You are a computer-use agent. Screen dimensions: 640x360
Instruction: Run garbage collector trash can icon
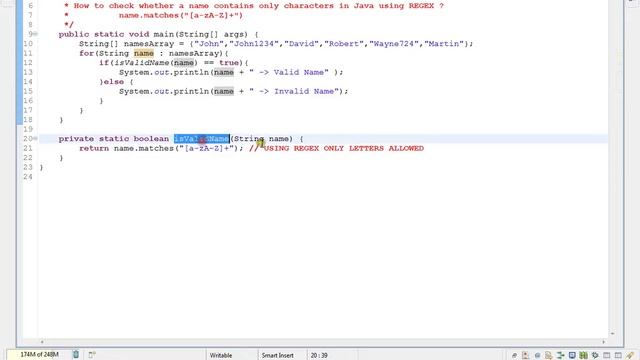coord(76,354)
